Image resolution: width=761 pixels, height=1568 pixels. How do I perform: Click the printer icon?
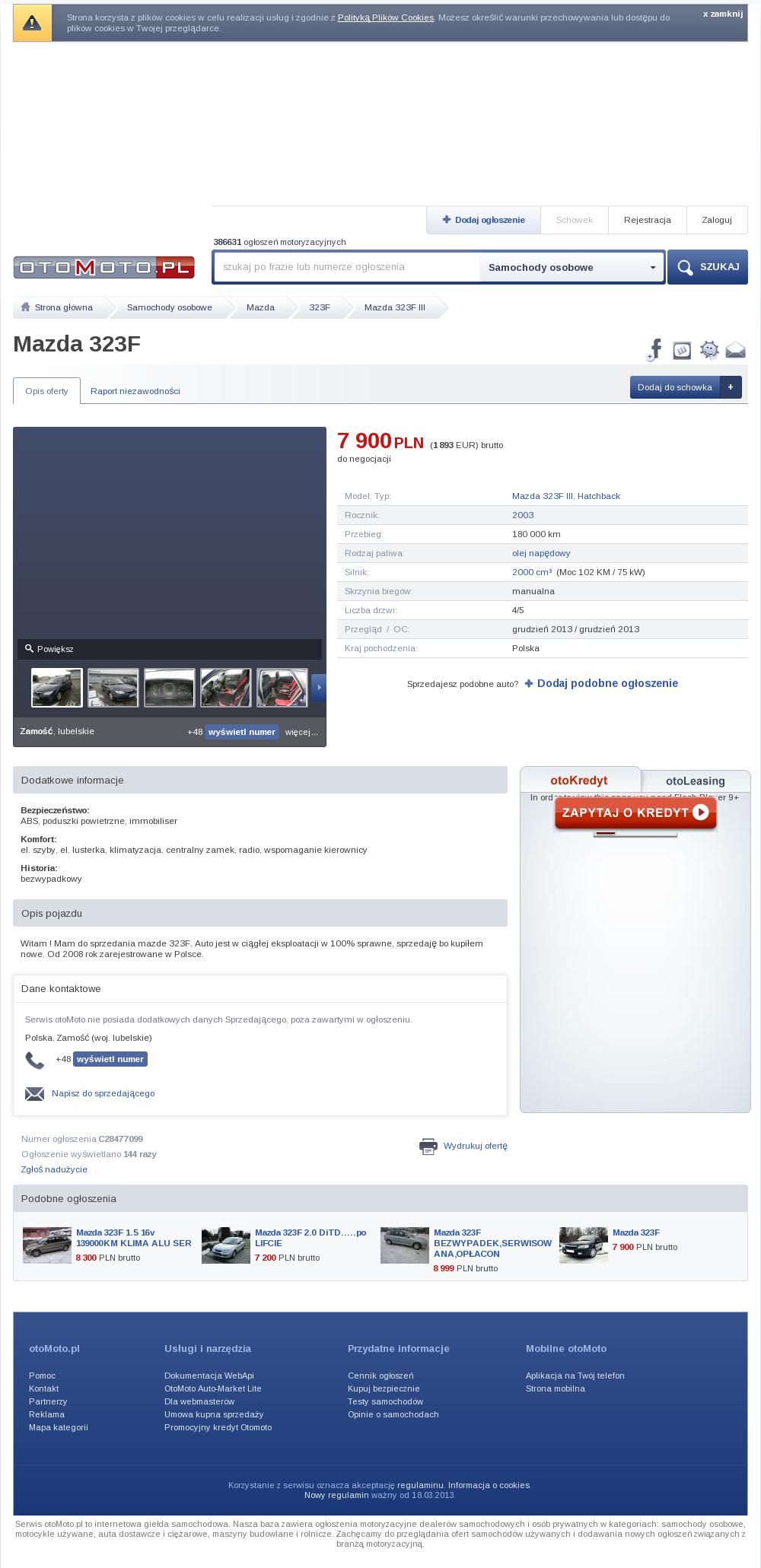[428, 1146]
